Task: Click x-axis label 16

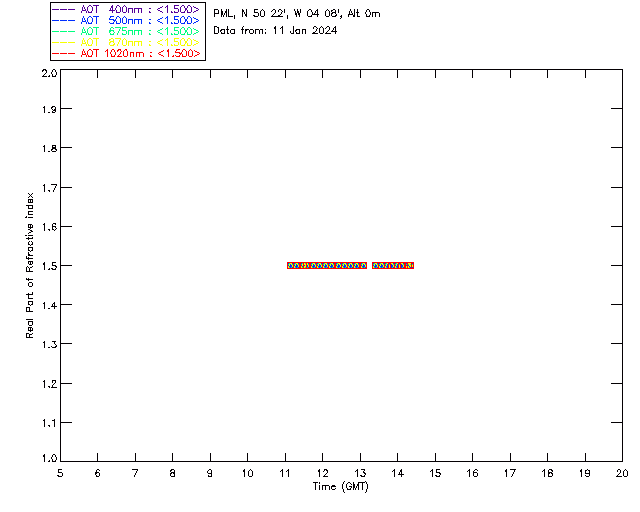Action: (472, 473)
